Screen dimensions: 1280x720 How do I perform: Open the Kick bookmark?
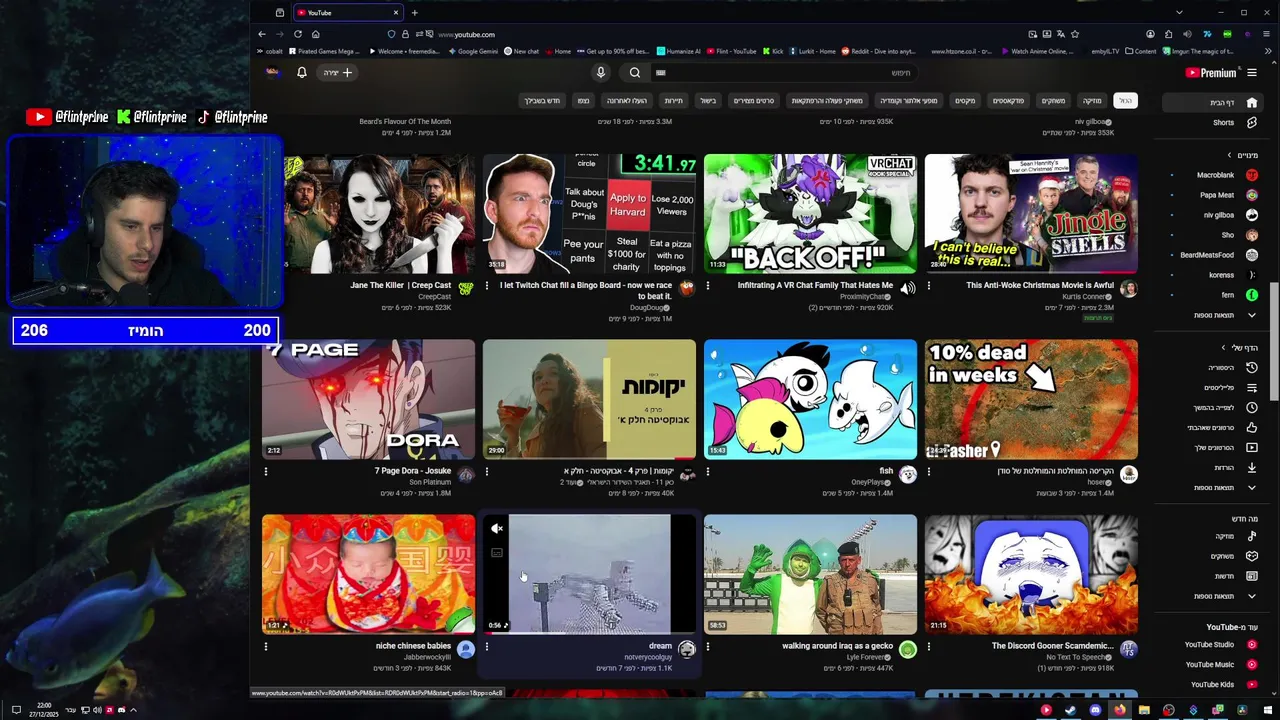tap(774, 51)
